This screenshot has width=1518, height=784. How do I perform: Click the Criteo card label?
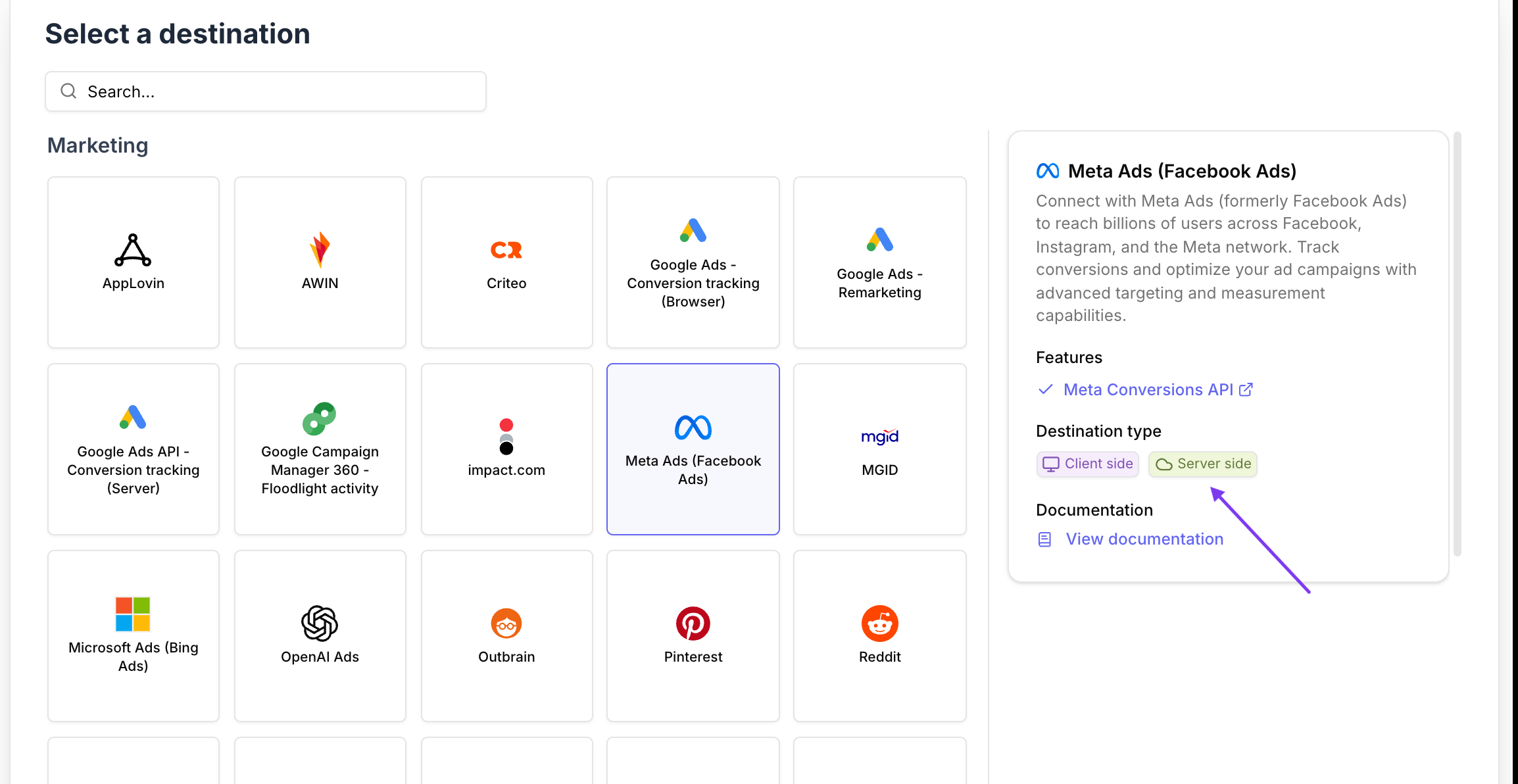(506, 283)
